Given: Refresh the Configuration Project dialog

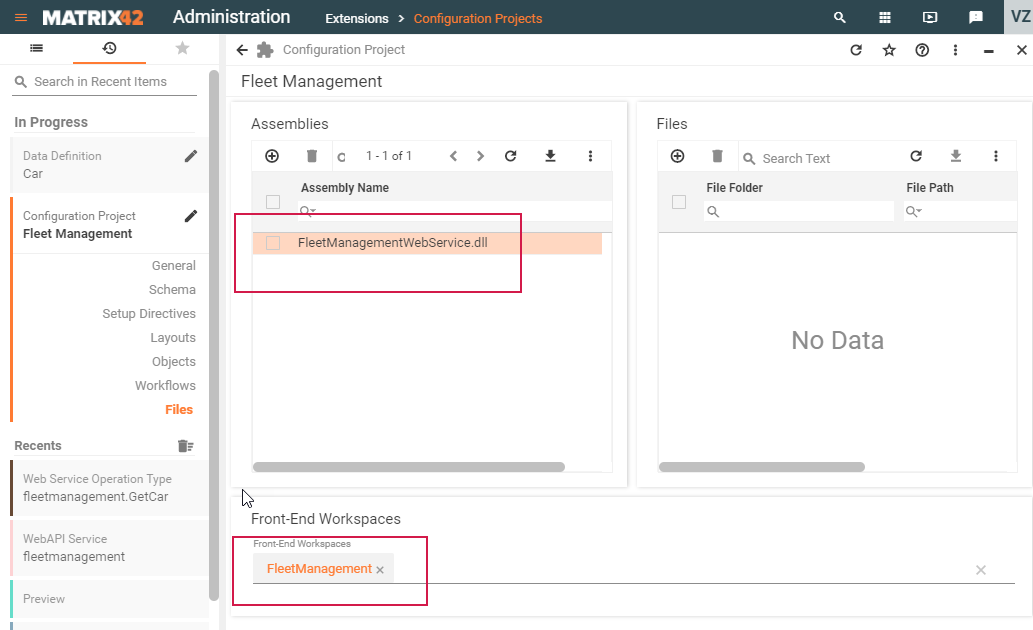Looking at the screenshot, I should [856, 50].
